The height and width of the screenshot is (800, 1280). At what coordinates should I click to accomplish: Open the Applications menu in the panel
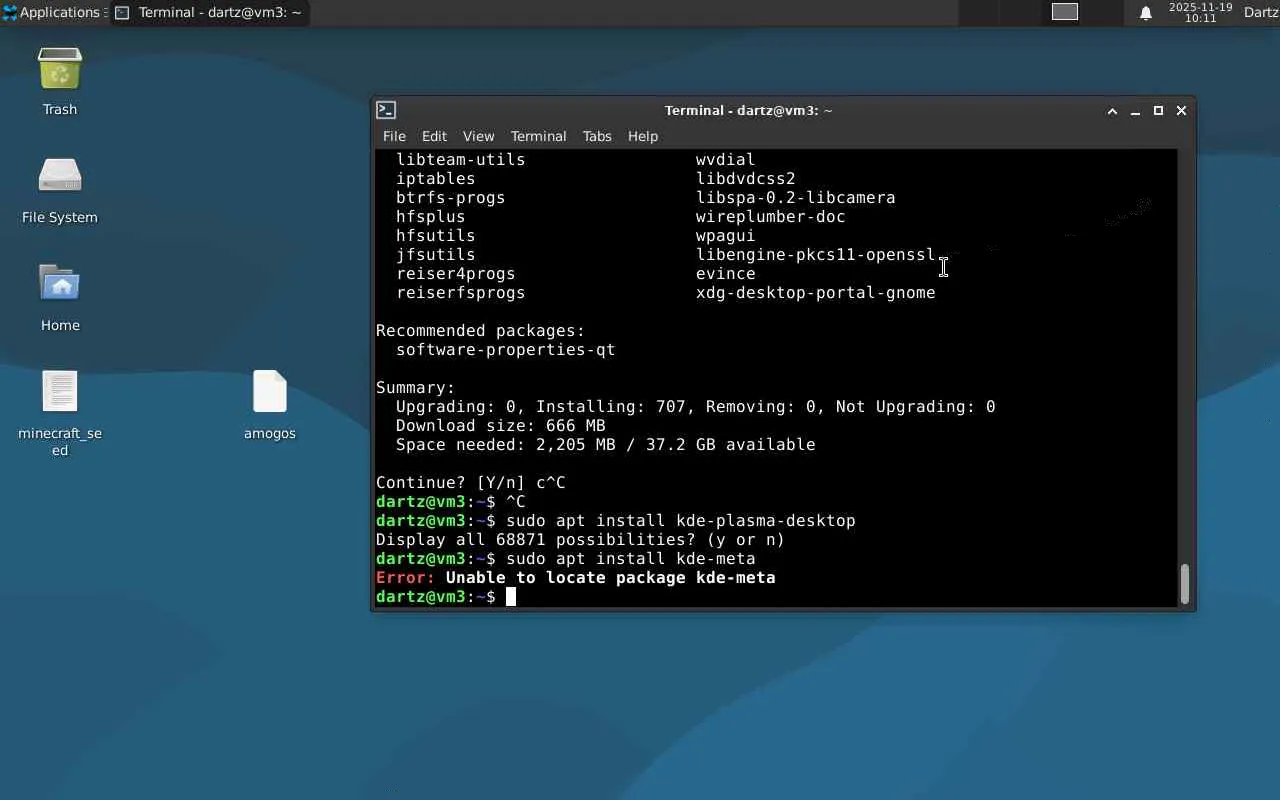(x=52, y=13)
